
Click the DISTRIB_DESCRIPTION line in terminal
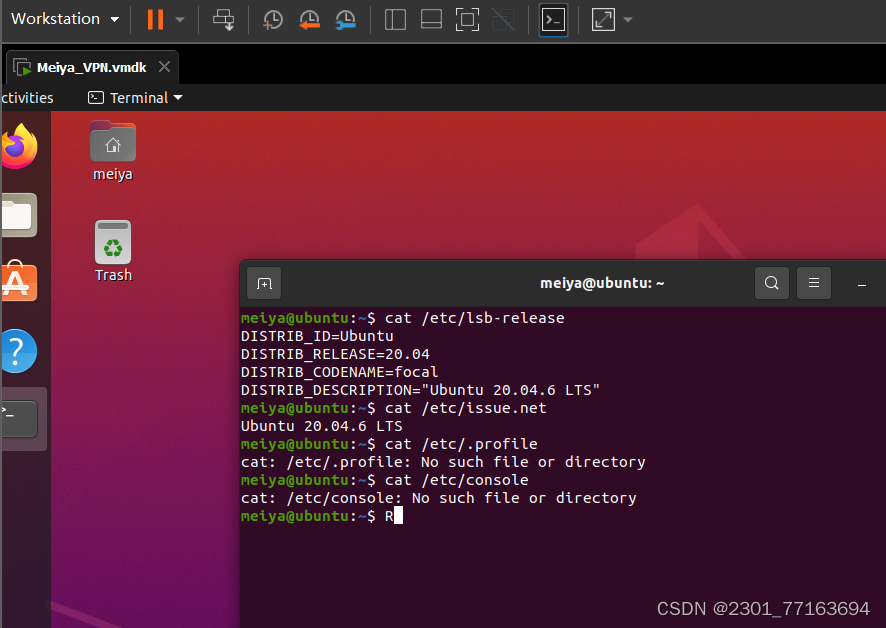(x=420, y=390)
